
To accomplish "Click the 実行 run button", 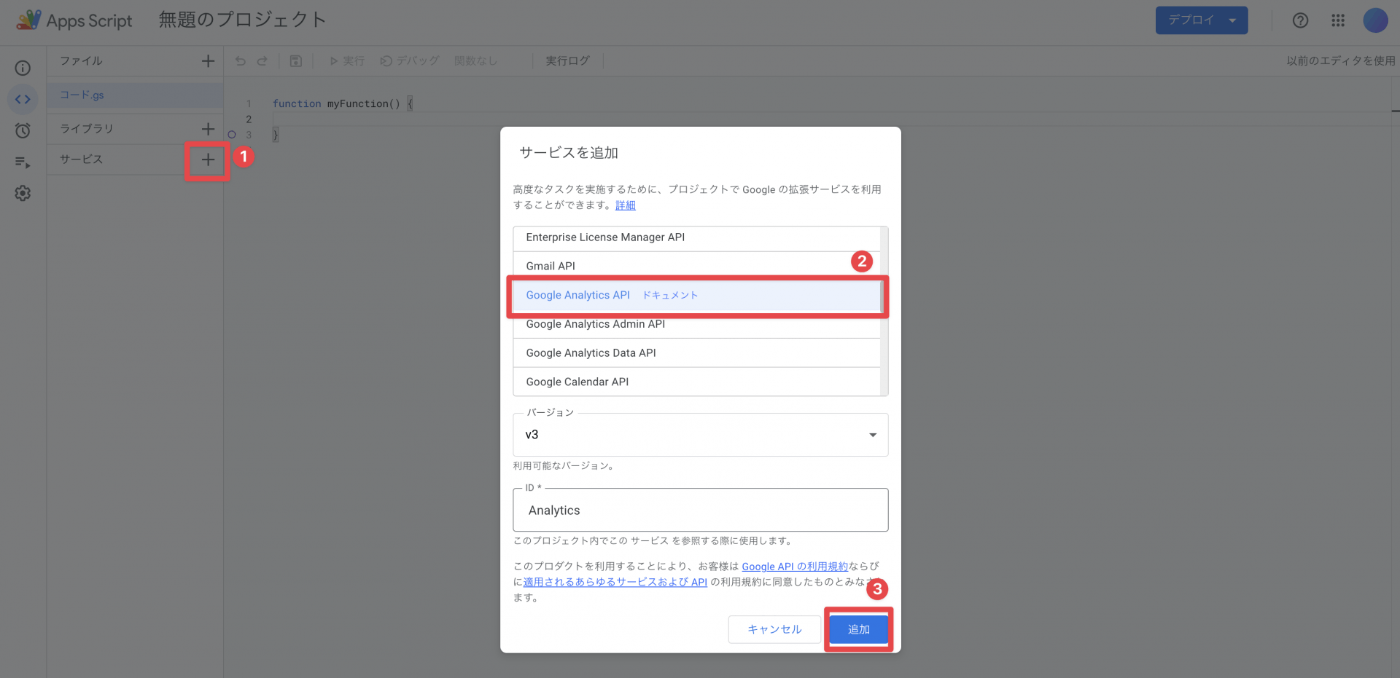I will [x=347, y=61].
